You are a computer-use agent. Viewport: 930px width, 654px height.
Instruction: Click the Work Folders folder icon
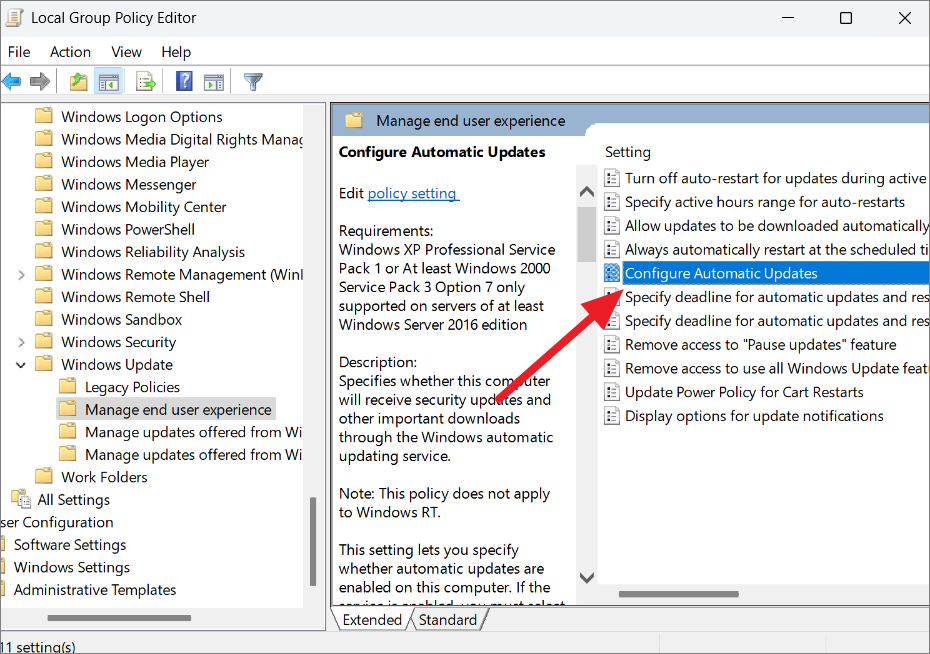(x=43, y=477)
